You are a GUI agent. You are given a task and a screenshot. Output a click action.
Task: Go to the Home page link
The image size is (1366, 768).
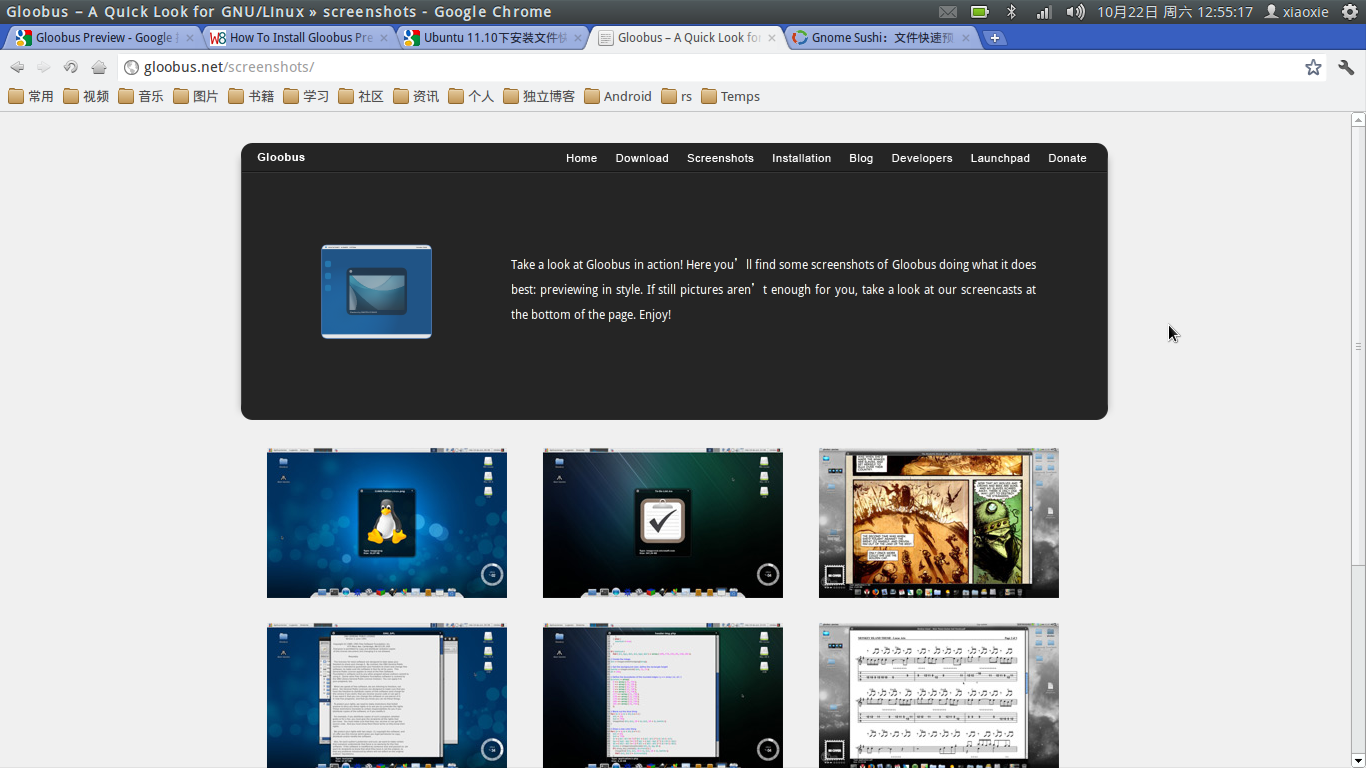point(581,158)
